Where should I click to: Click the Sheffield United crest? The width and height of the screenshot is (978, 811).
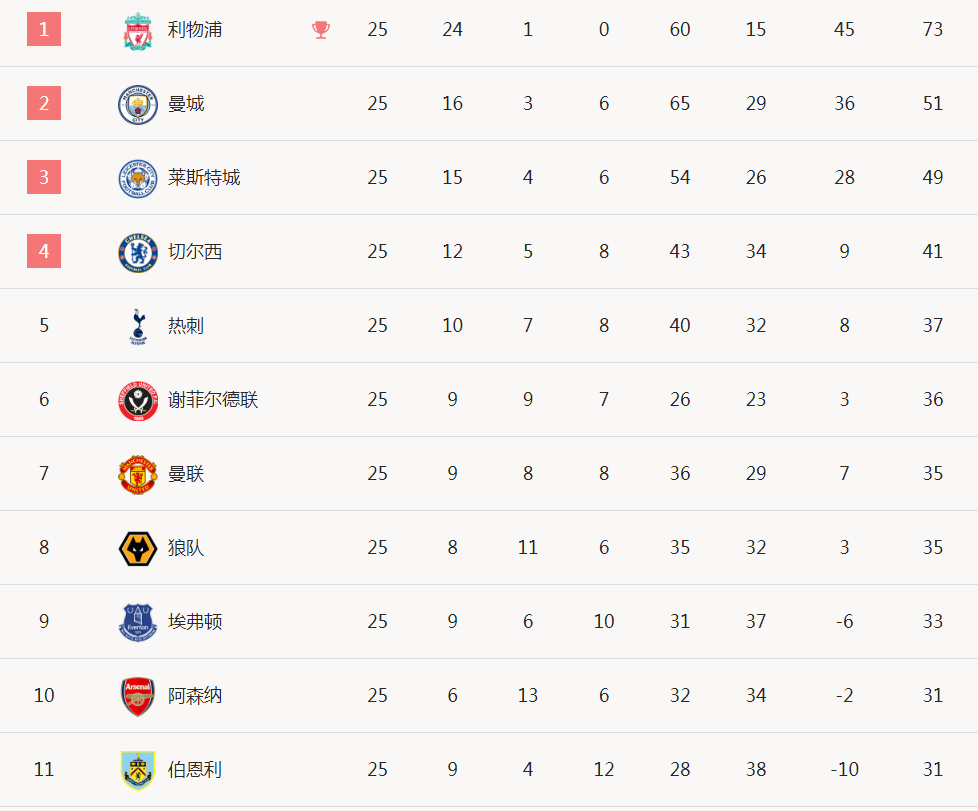(138, 401)
